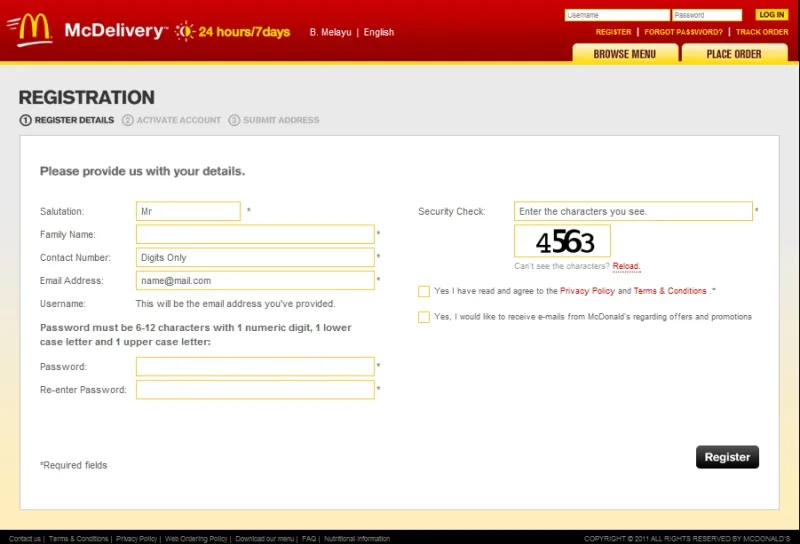Focus the header Password field
The height and width of the screenshot is (544, 800).
[x=707, y=15]
